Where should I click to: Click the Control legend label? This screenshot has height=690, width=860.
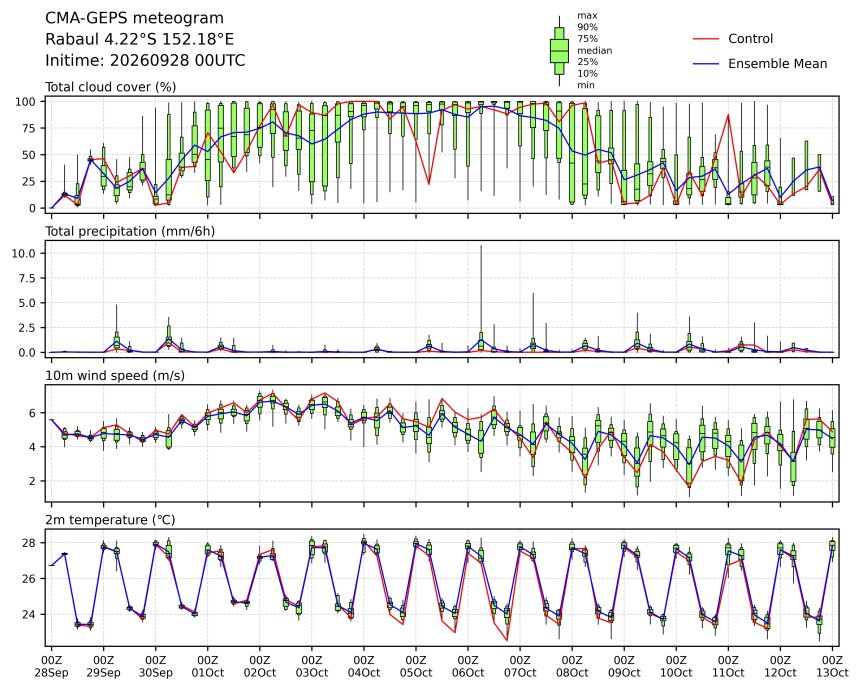(750, 39)
